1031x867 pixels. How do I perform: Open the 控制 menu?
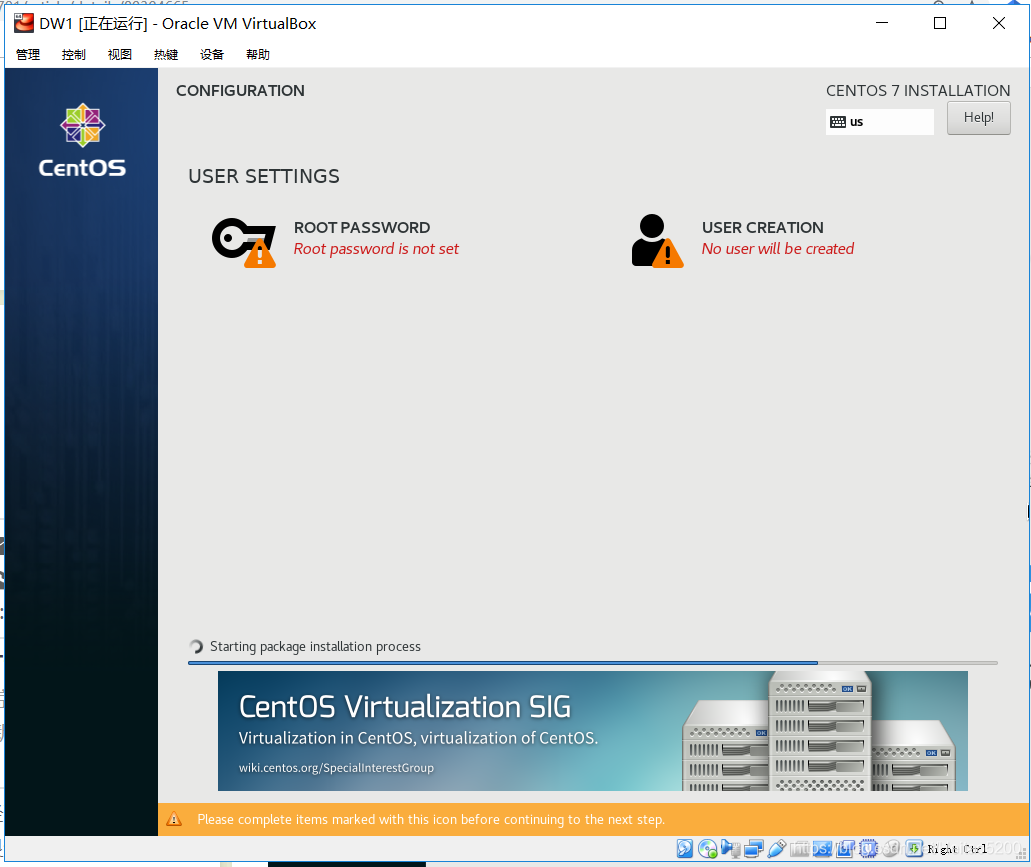(x=74, y=55)
